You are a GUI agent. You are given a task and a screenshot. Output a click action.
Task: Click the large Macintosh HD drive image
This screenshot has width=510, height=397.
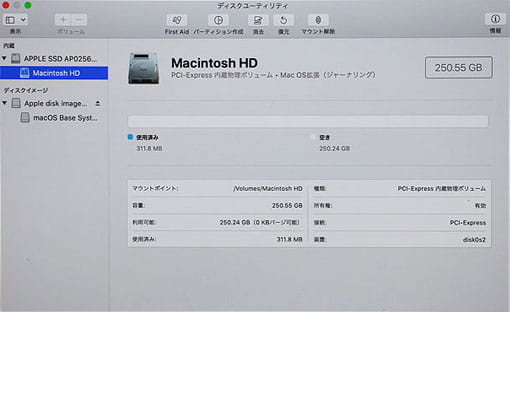pyautogui.click(x=143, y=68)
